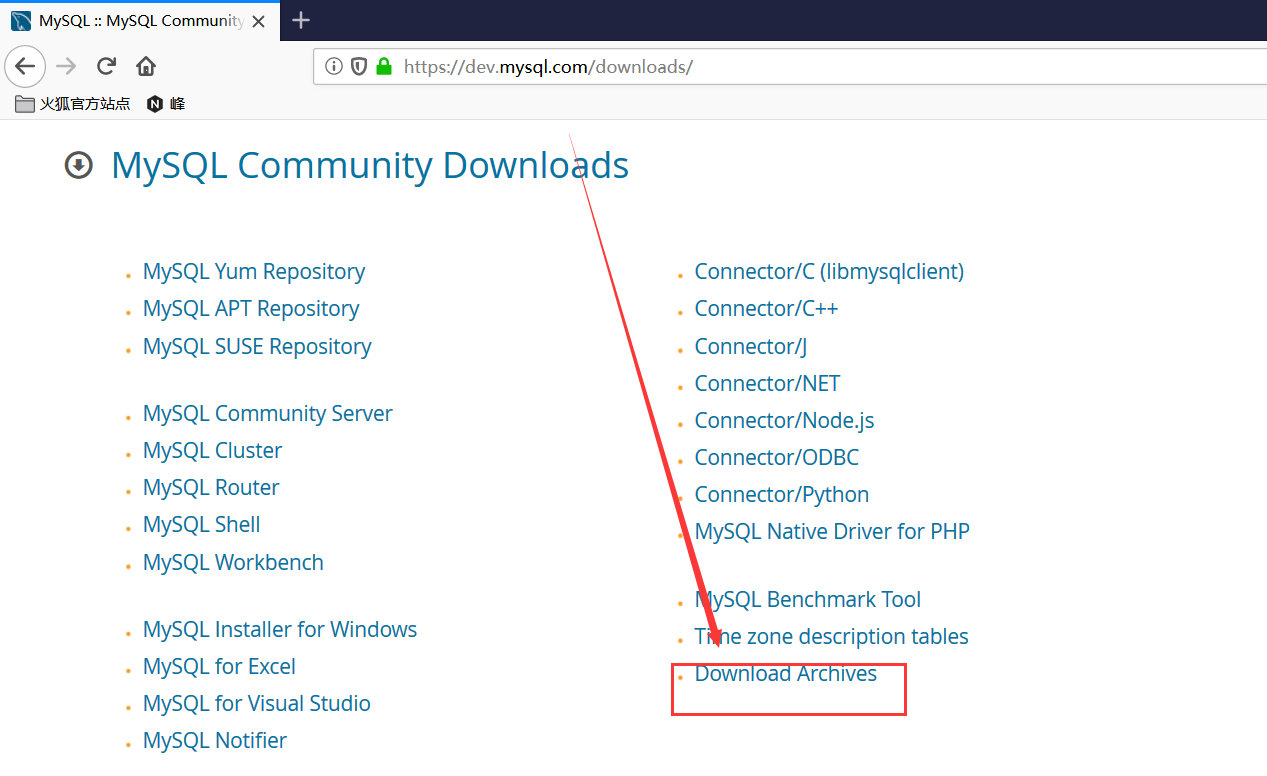Viewport: 1267px width, 776px height.
Task: Select the MySQL Community Downloads browser tab
Action: point(140,21)
